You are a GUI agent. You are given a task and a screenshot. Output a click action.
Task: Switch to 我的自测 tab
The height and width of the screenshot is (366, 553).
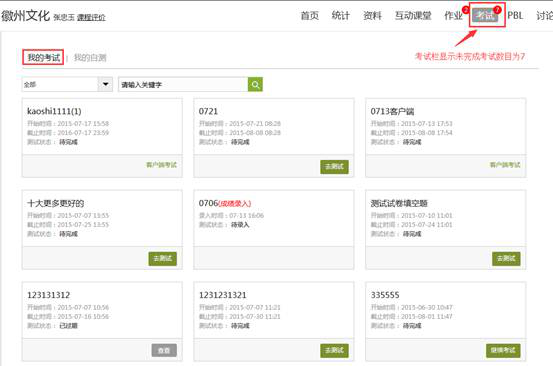(90, 57)
